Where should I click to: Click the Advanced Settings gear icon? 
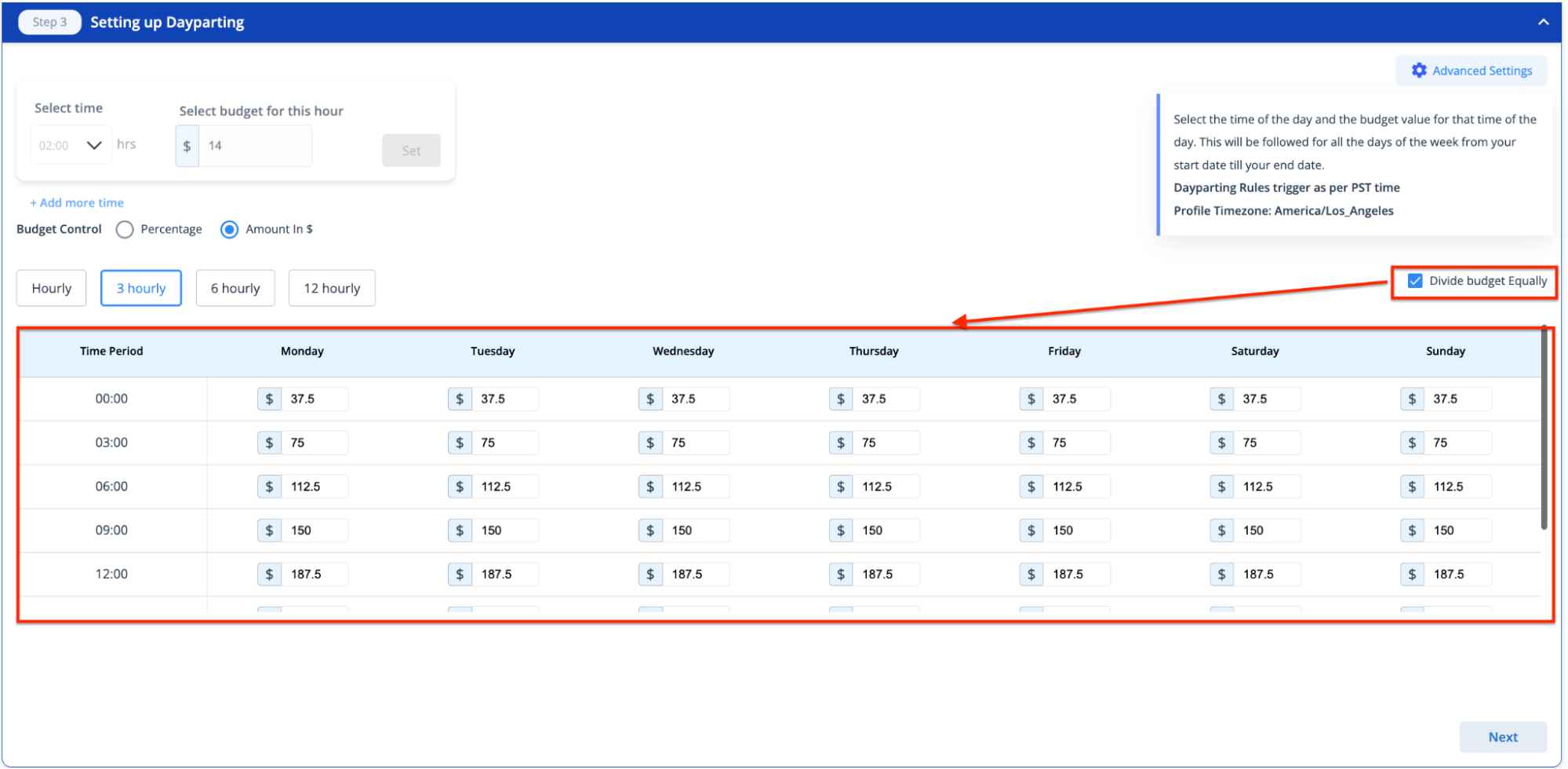click(1419, 71)
